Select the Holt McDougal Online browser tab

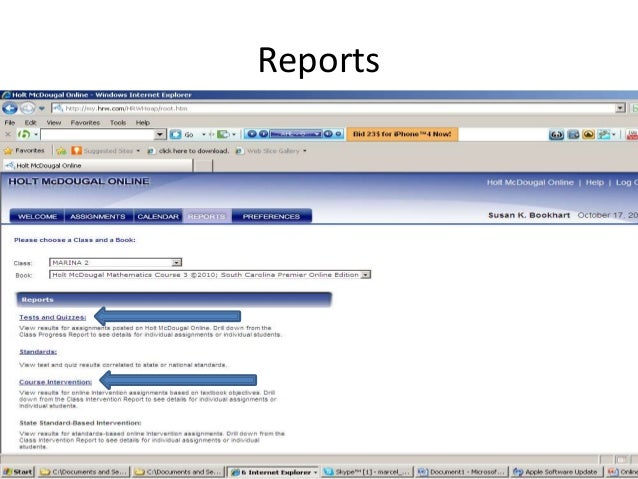point(98,166)
